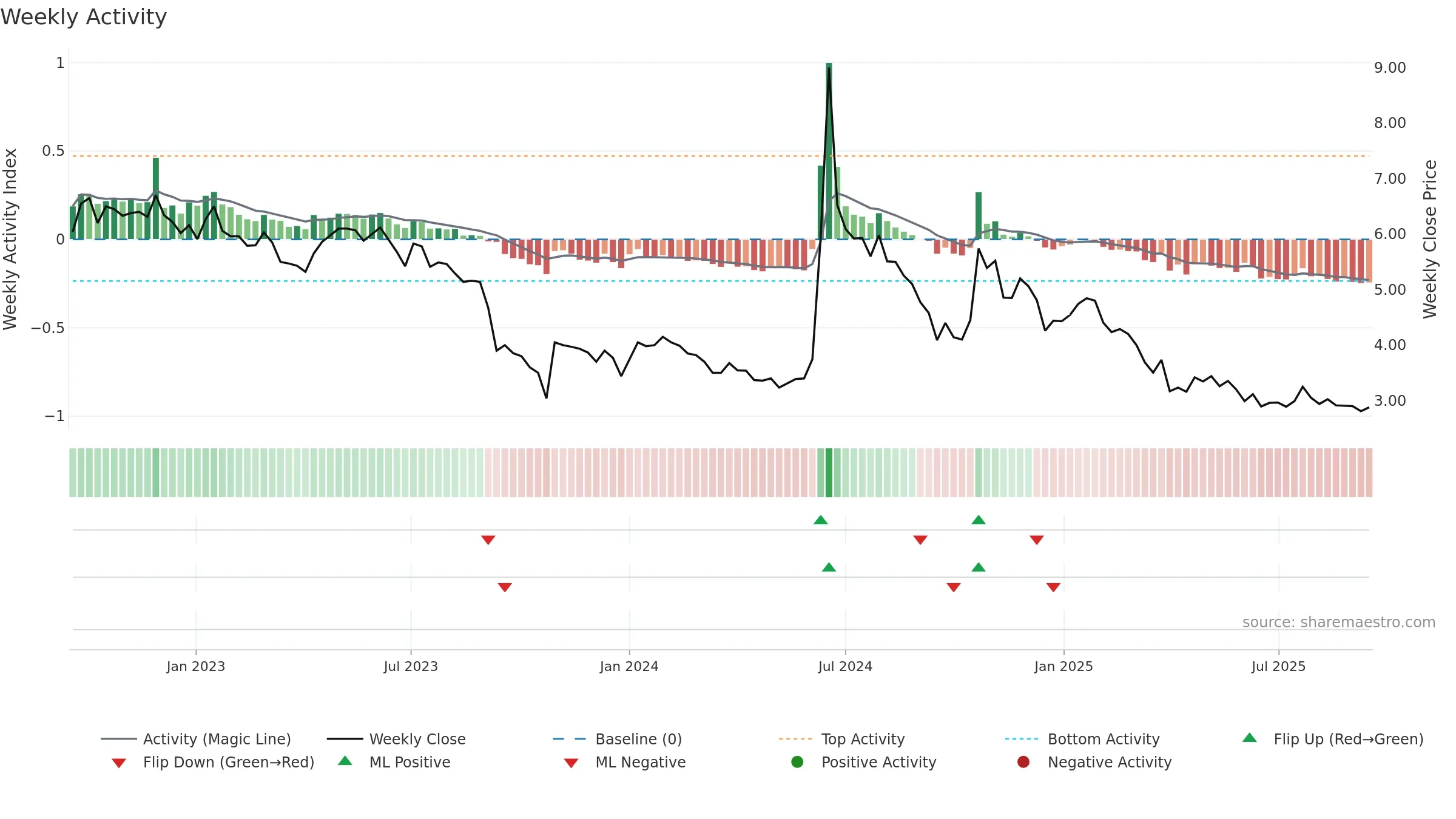Image resolution: width=1456 pixels, height=819 pixels.
Task: Click the −0.5 activity axis tick
Action: click(x=47, y=328)
